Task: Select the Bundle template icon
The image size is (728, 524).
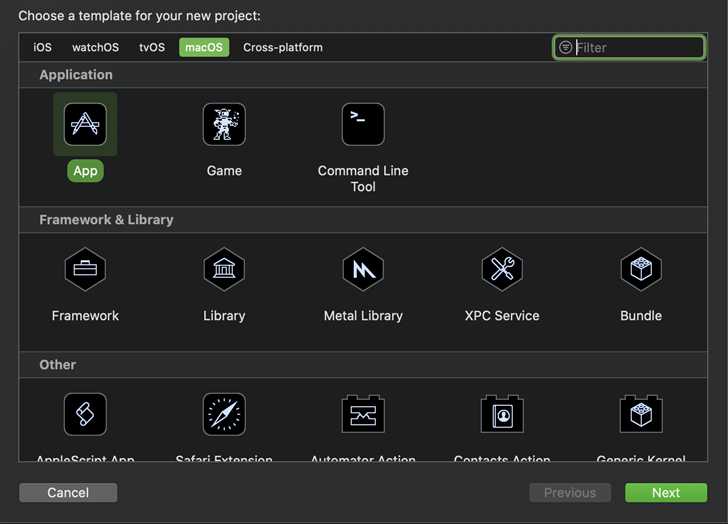Action: [641, 269]
